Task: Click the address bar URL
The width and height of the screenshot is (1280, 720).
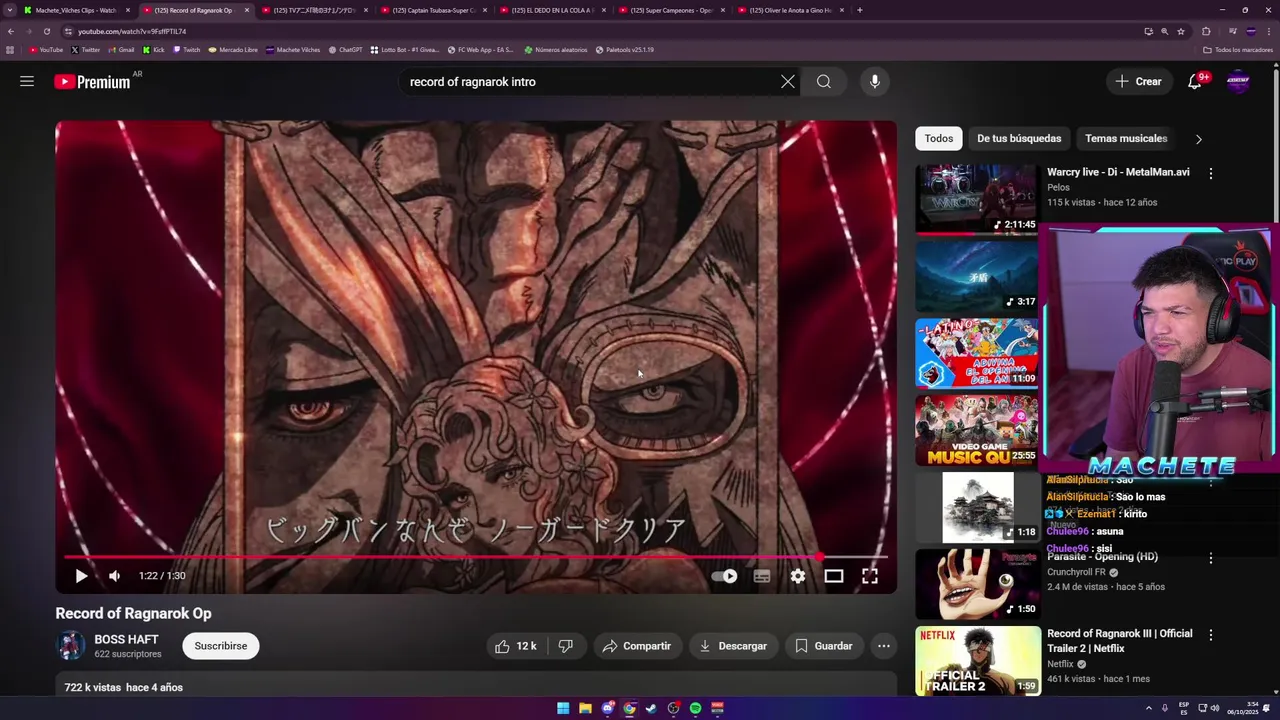Action: point(132,31)
